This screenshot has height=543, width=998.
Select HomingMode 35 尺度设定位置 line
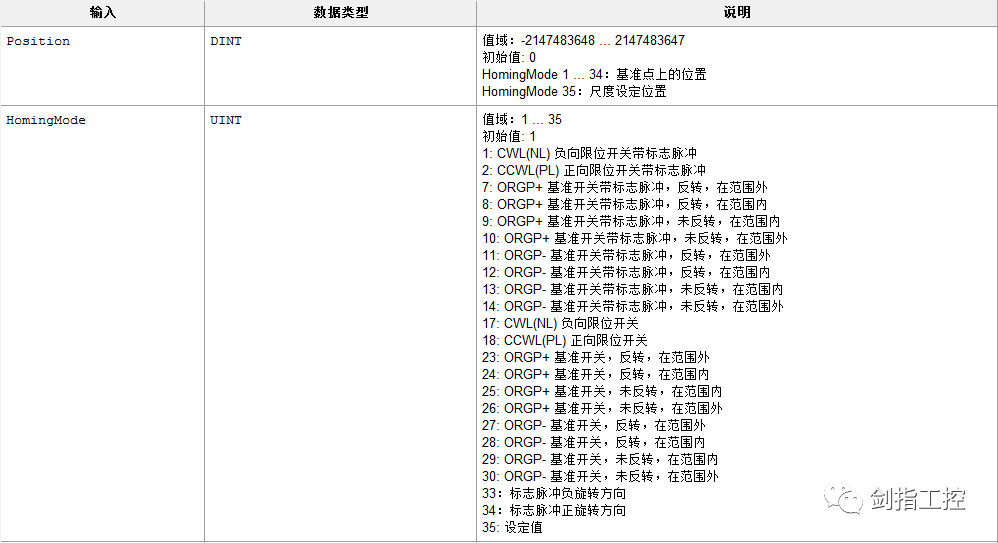pyautogui.click(x=574, y=92)
